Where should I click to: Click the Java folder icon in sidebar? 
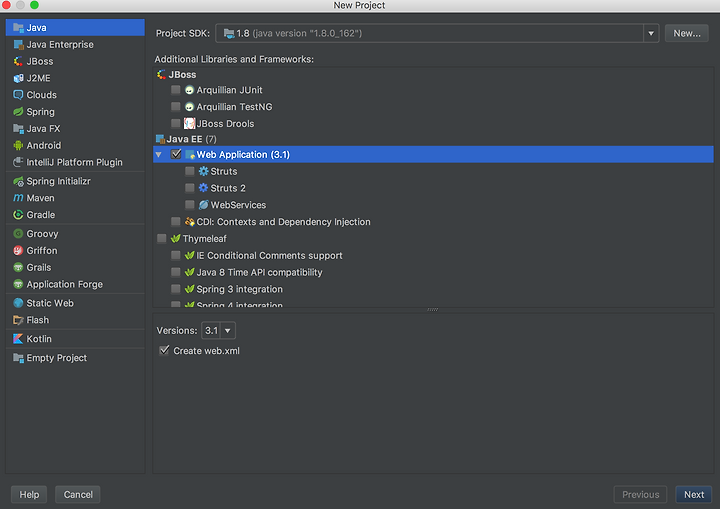click(x=18, y=28)
